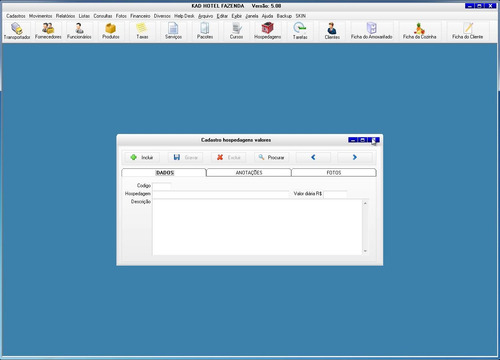
Task: Go to next record with right arrow
Action: tap(355, 157)
